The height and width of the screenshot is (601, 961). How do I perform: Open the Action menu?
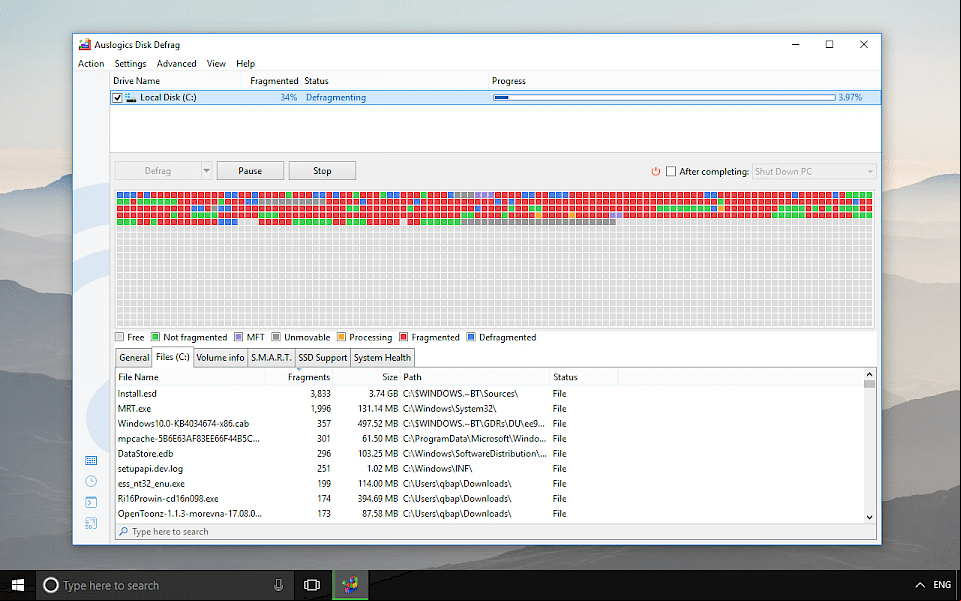coord(91,64)
